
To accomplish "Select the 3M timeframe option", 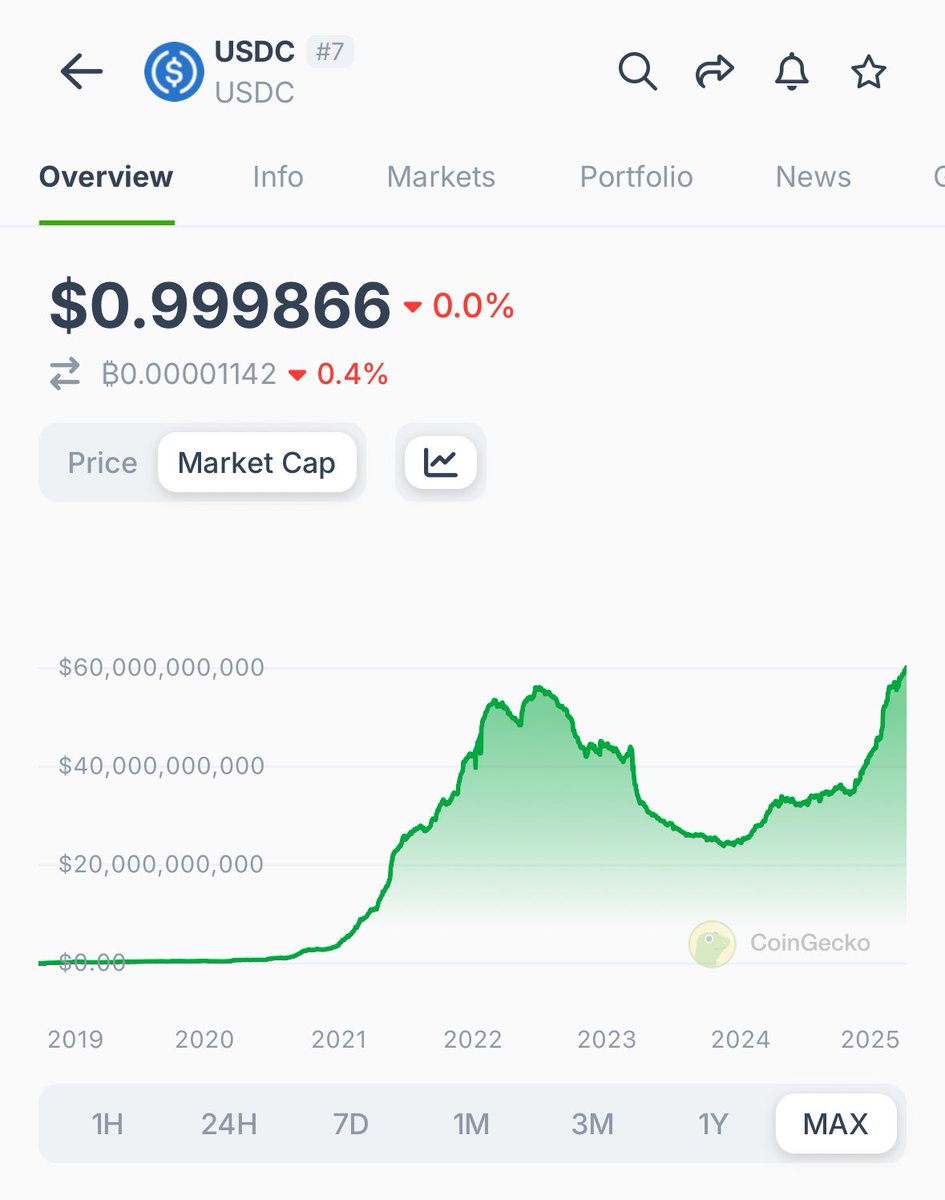I will point(592,1123).
